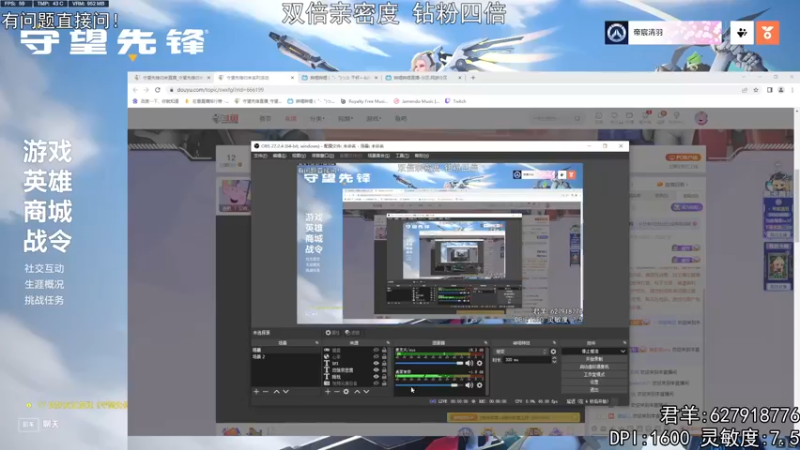Open 直播 in Douyu navigation

pos(291,118)
